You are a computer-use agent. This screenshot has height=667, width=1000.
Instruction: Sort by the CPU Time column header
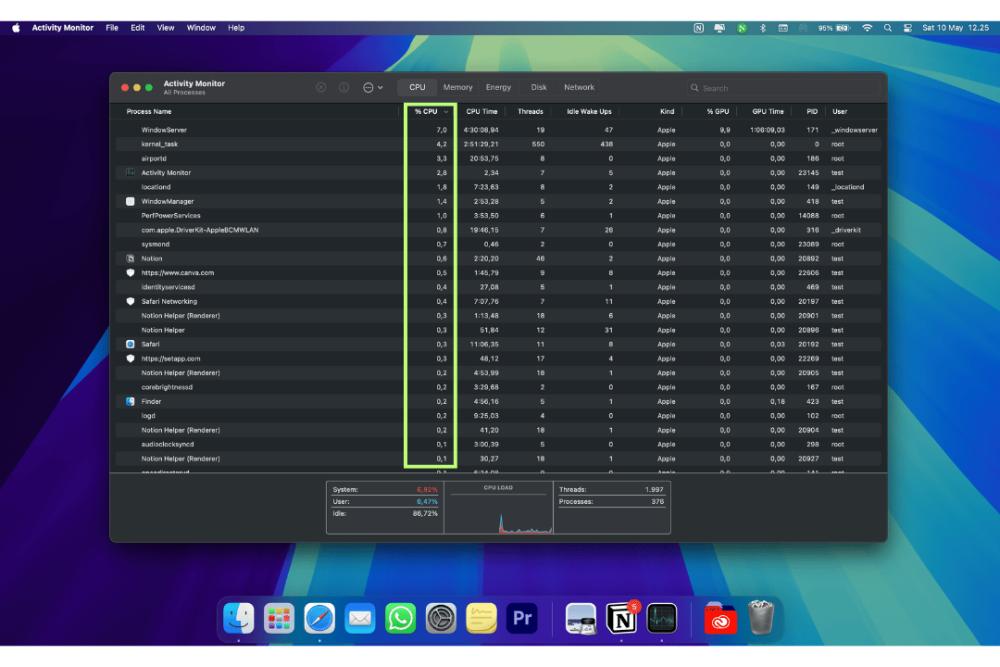point(482,112)
